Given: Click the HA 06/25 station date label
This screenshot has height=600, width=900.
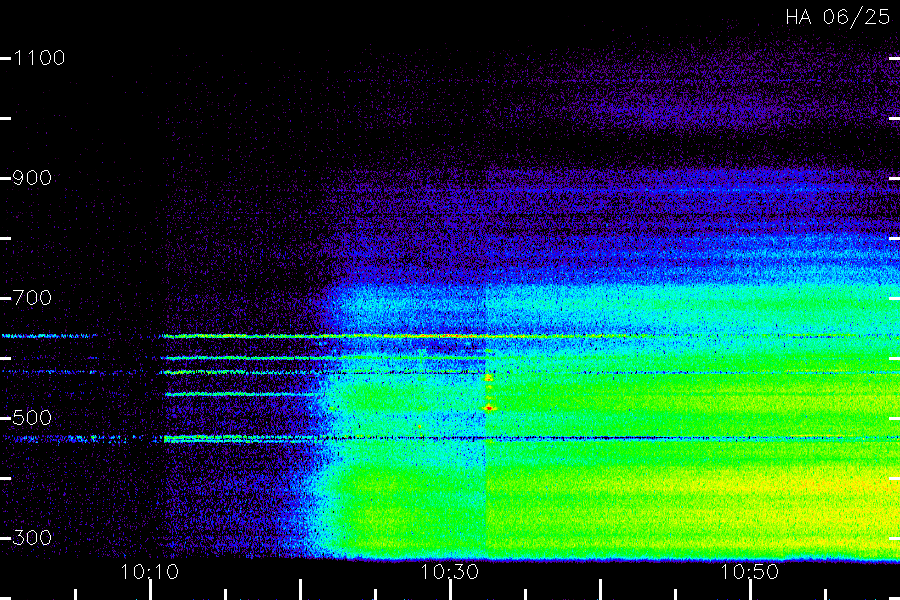Looking at the screenshot, I should click(838, 17).
